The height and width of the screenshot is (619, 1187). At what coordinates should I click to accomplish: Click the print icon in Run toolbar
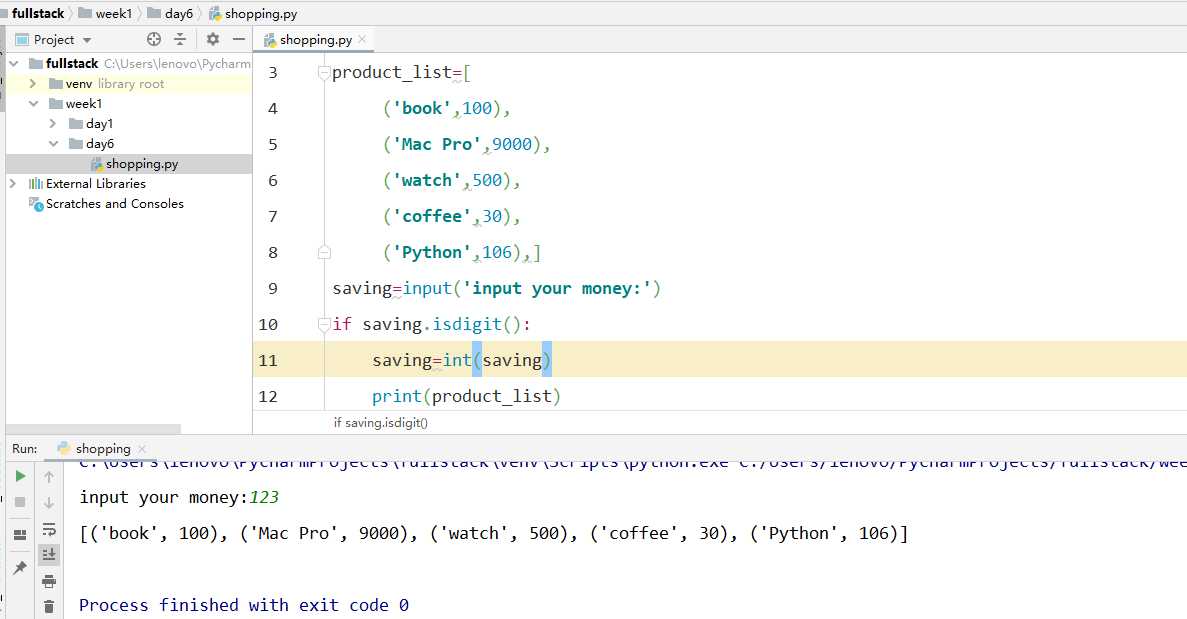point(49,581)
